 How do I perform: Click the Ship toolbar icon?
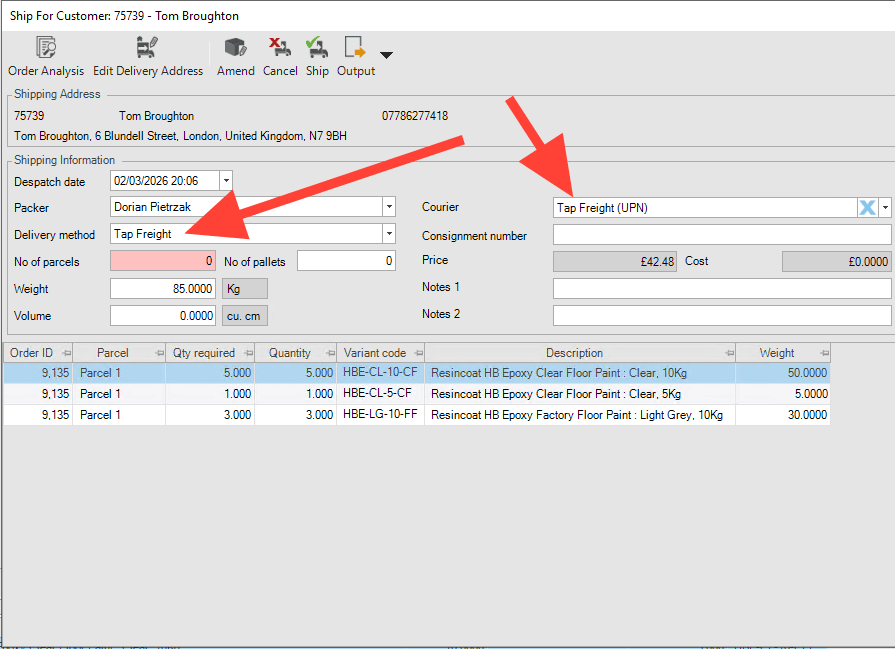pos(317,48)
